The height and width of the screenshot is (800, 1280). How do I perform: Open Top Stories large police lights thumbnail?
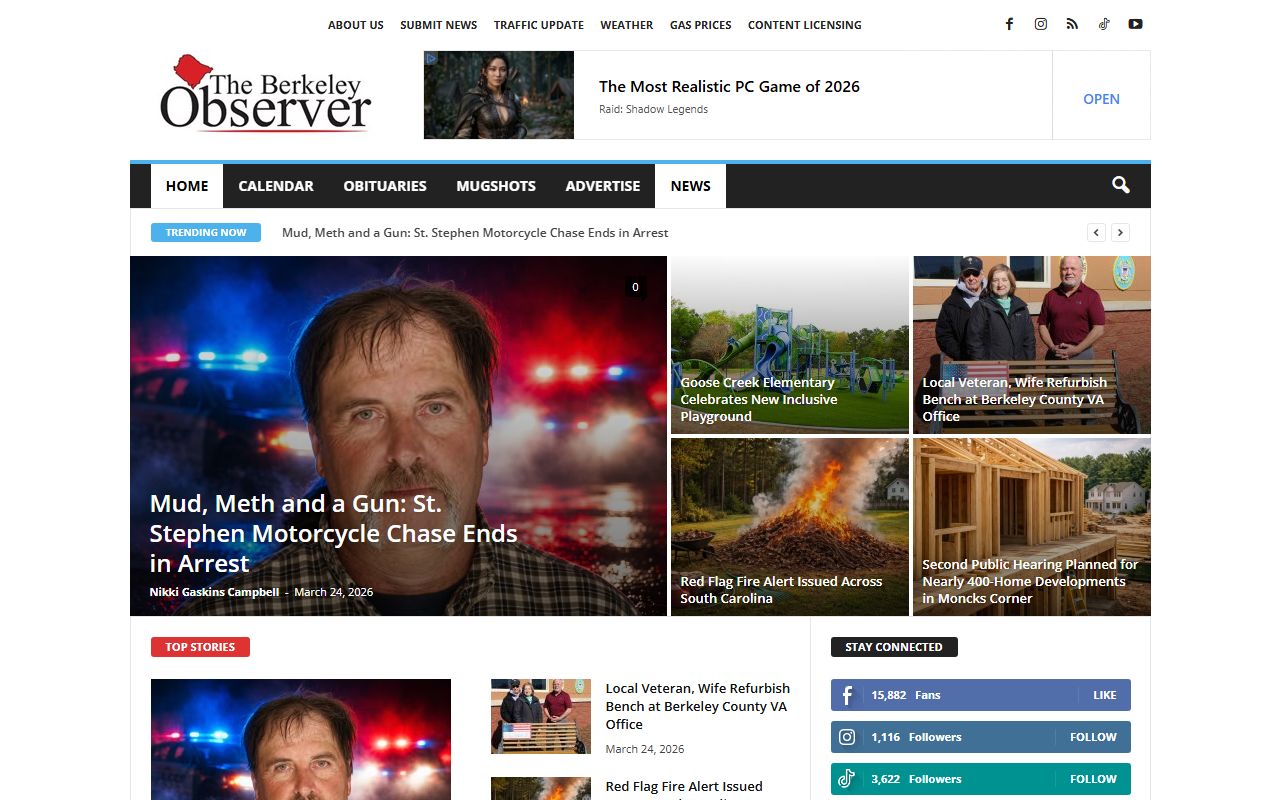pos(301,739)
